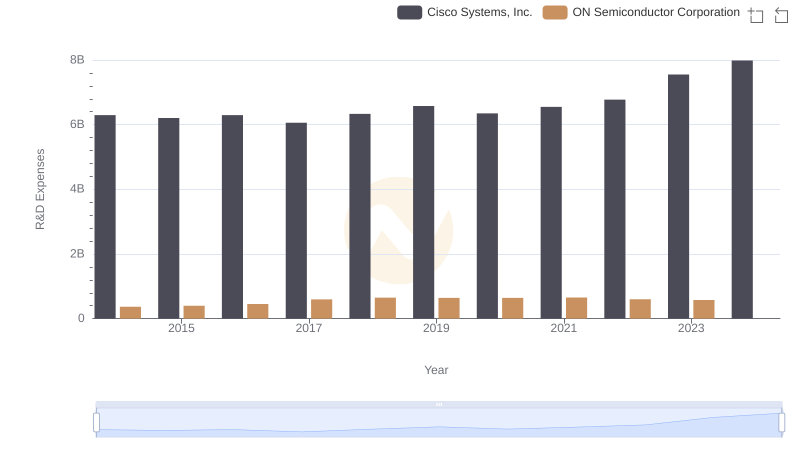Screen dimensions: 800x461
Task: Select the ON Semiconductor bar above 2021 label
Action: click(577, 308)
